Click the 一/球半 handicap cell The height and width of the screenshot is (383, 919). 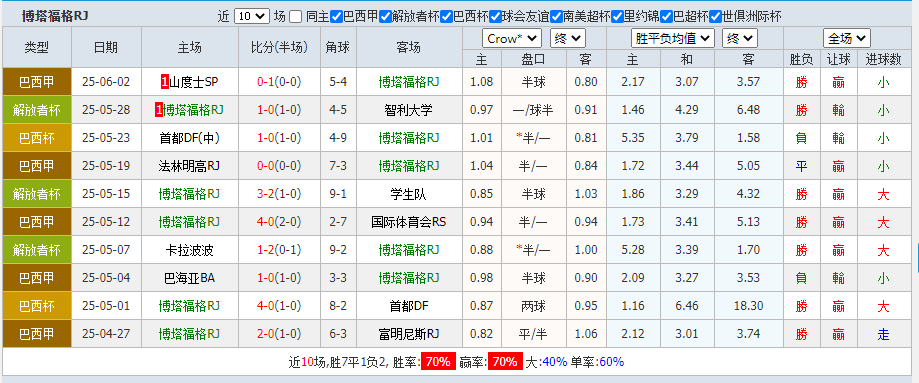pyautogui.click(x=533, y=110)
